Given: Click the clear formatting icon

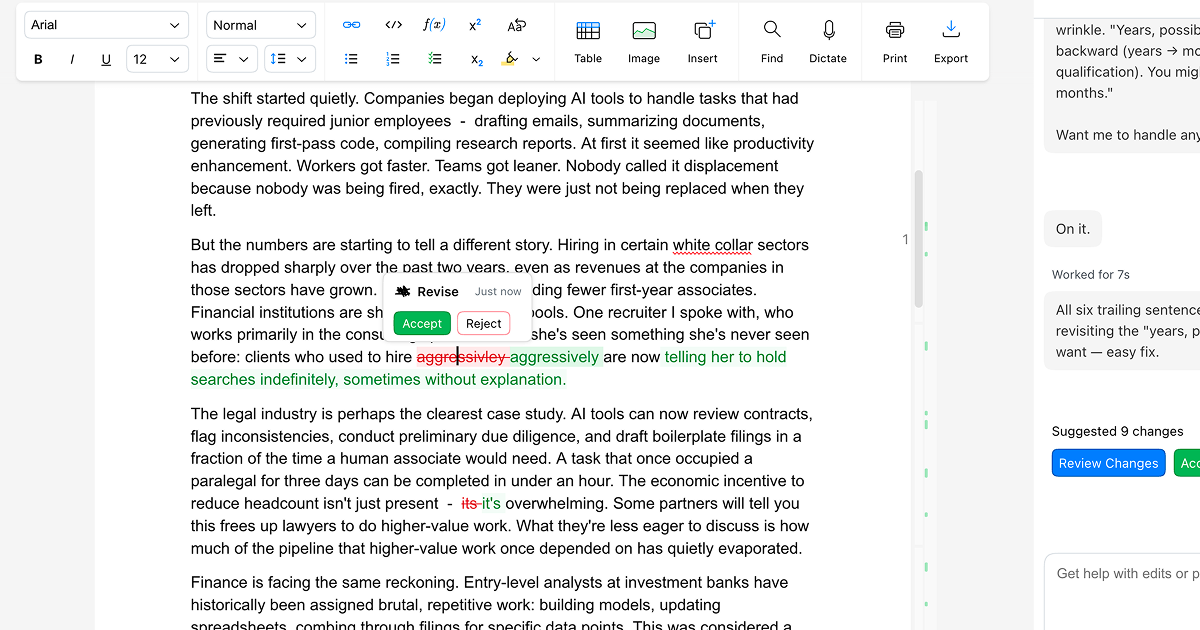Looking at the screenshot, I should click(517, 25).
